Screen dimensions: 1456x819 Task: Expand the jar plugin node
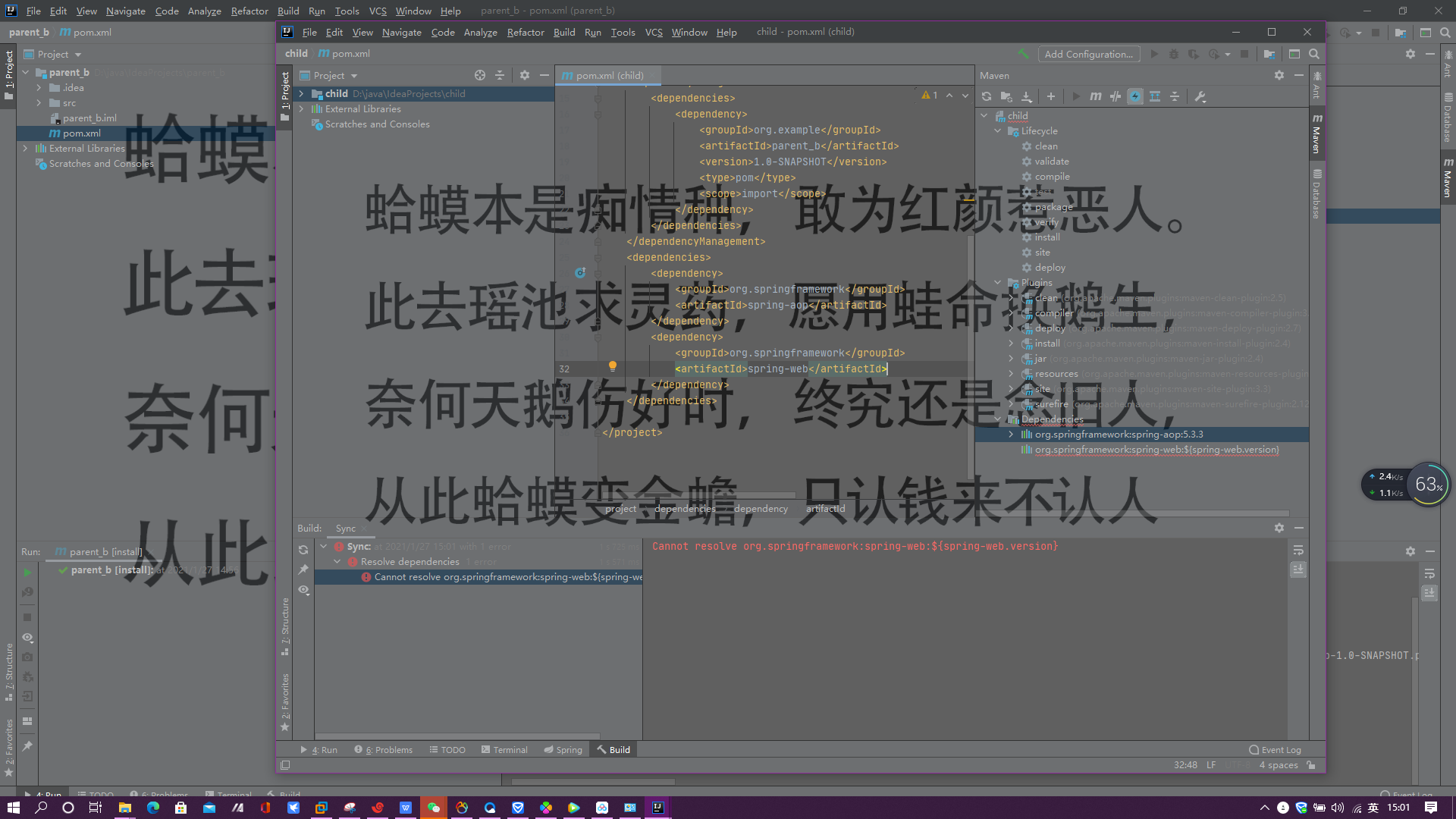click(x=1011, y=359)
